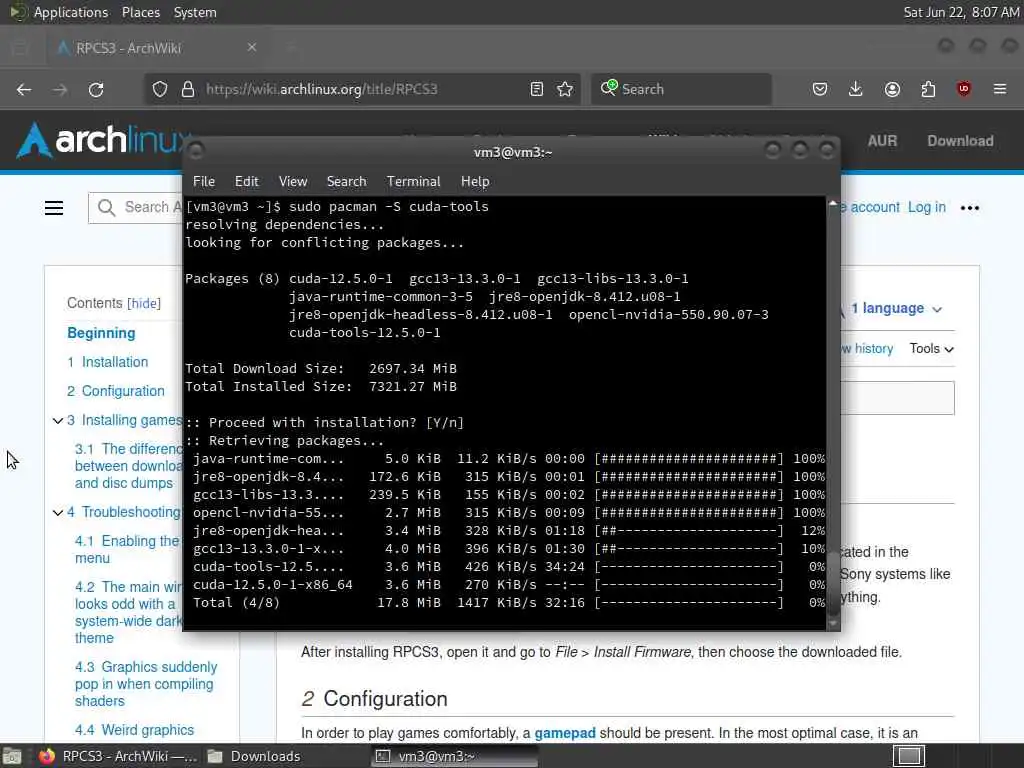Viewport: 1024px width, 768px height.
Task: Open the page history link
Action: click(867, 349)
